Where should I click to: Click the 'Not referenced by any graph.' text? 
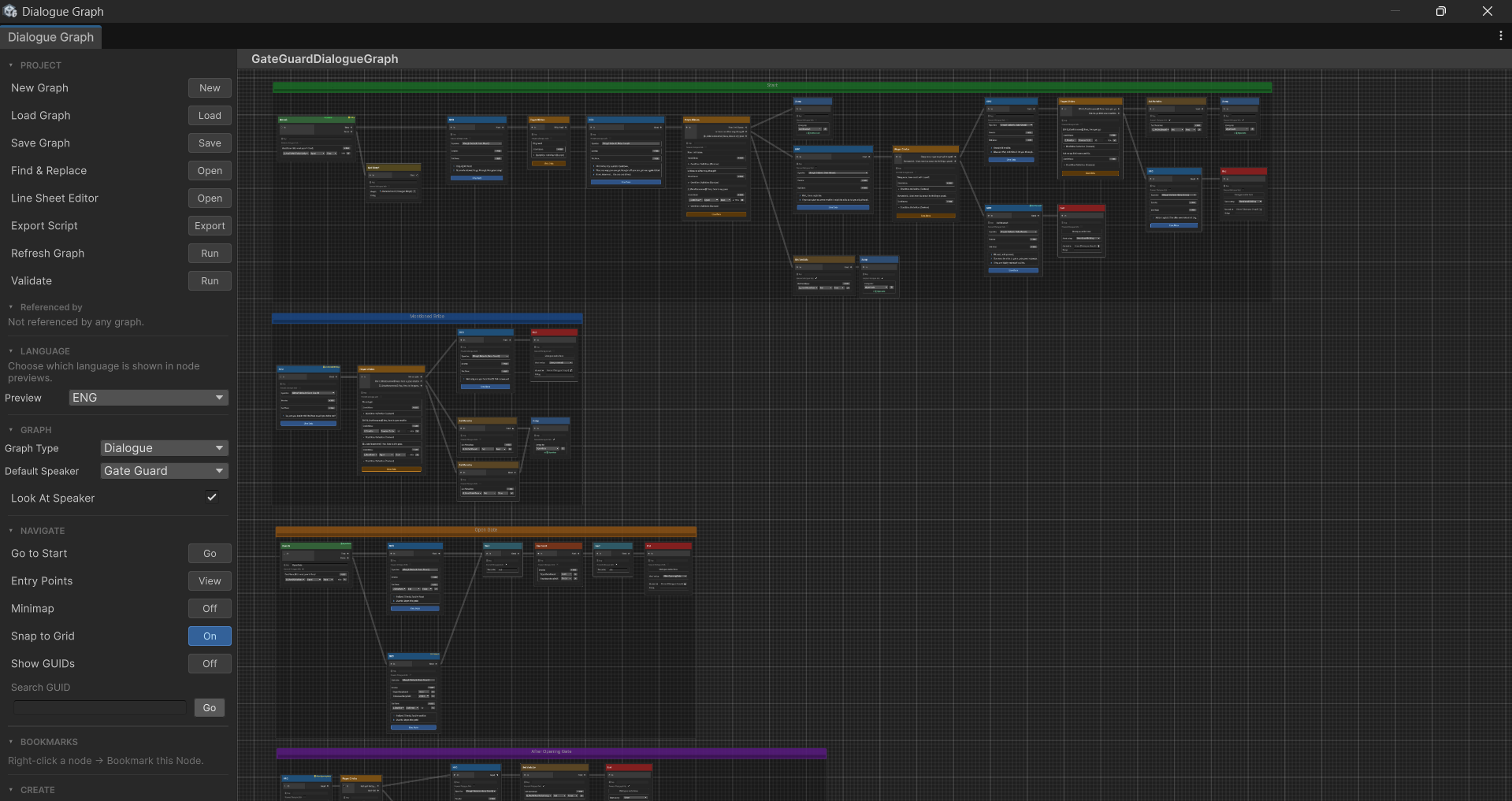point(76,322)
